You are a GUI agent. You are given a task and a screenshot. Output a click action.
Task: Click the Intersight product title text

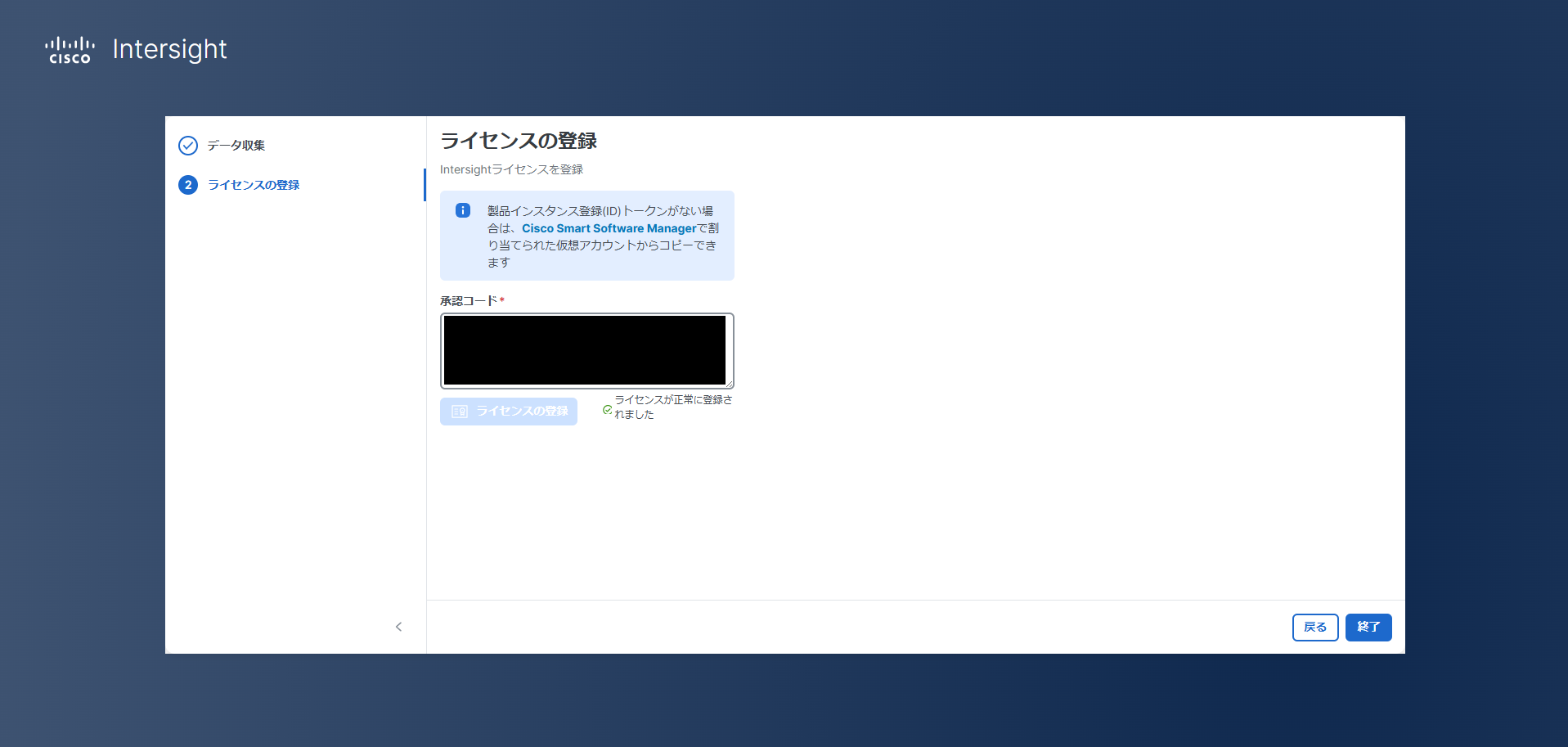(169, 50)
